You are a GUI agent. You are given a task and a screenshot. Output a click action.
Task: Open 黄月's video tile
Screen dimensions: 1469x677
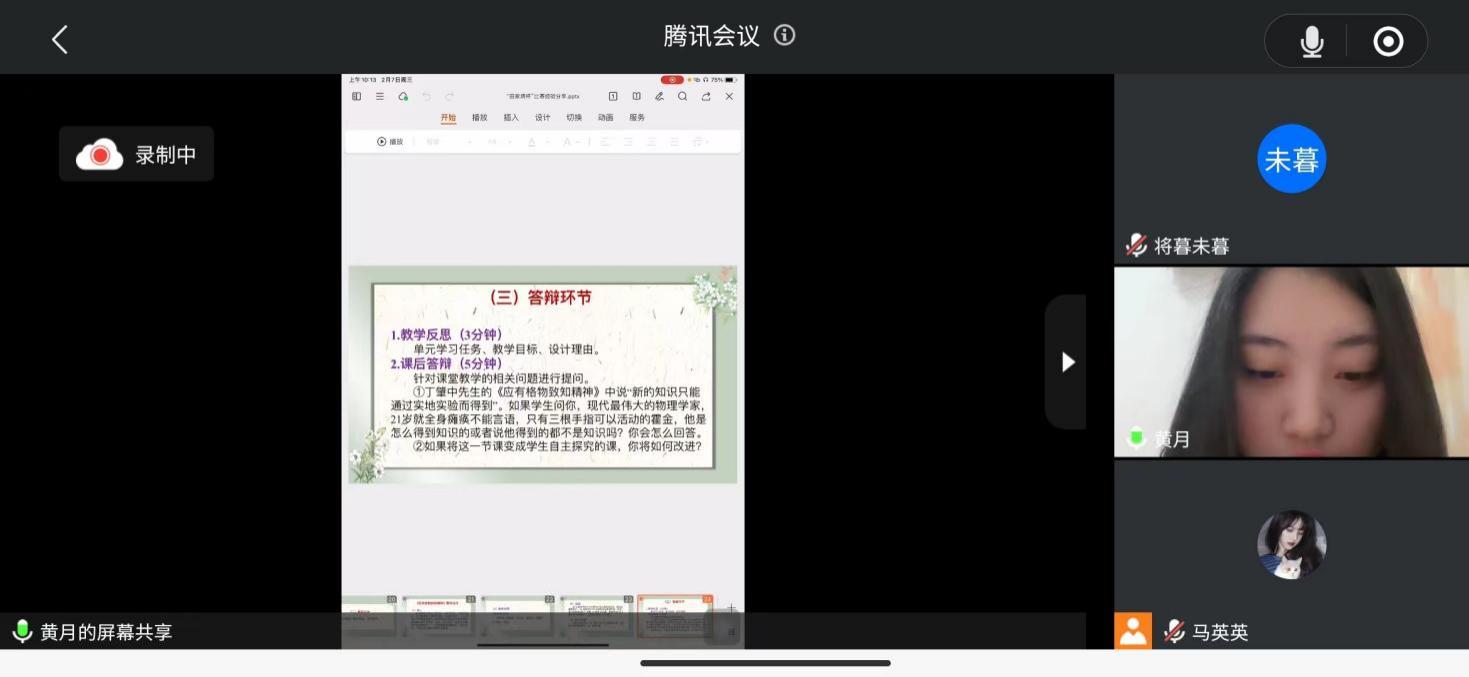[x=1291, y=361]
